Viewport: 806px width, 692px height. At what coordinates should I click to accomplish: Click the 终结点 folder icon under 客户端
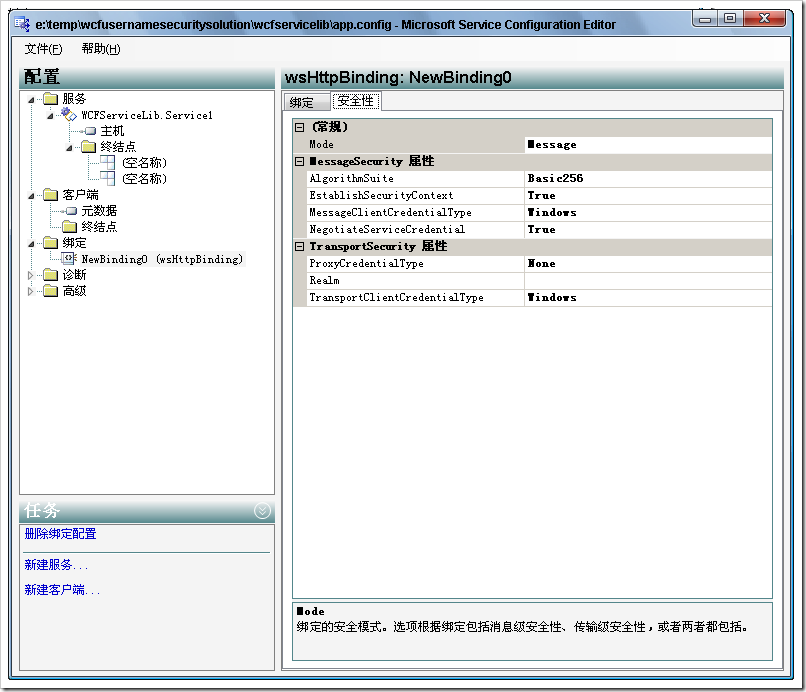tap(69, 226)
